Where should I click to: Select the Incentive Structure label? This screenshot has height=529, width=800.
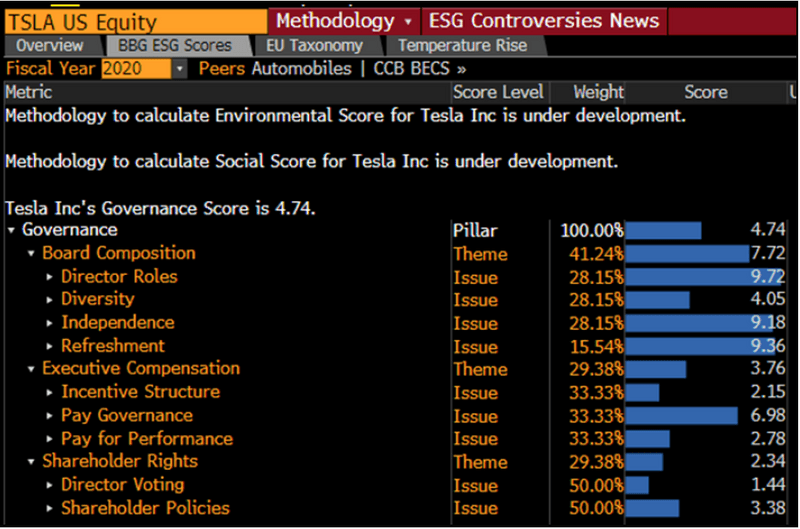coord(141,392)
